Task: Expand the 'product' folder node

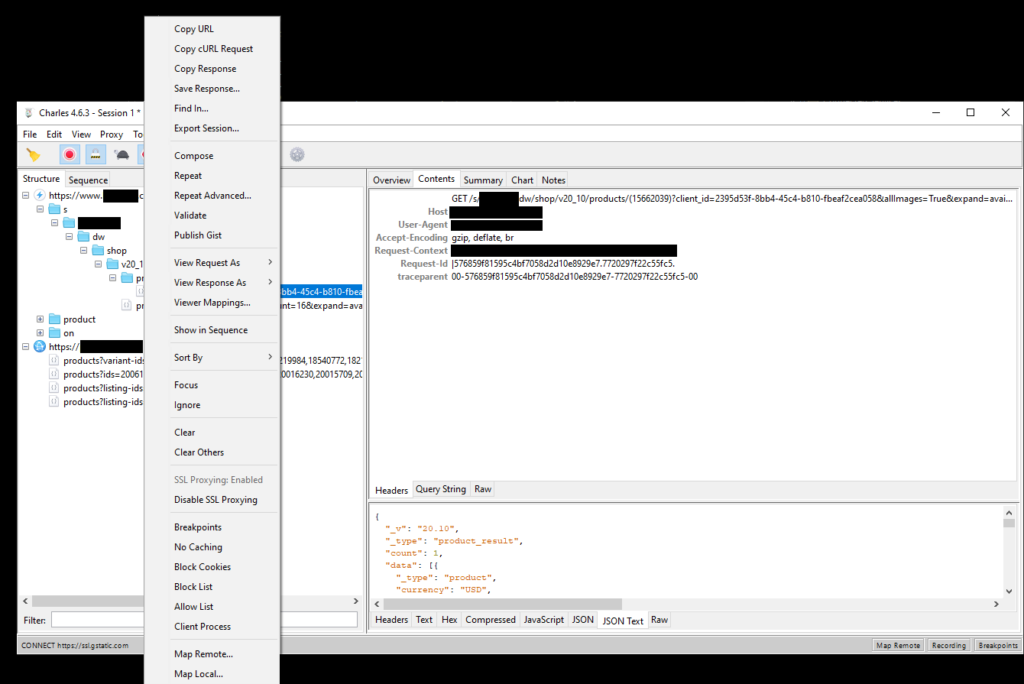Action: [x=40, y=319]
